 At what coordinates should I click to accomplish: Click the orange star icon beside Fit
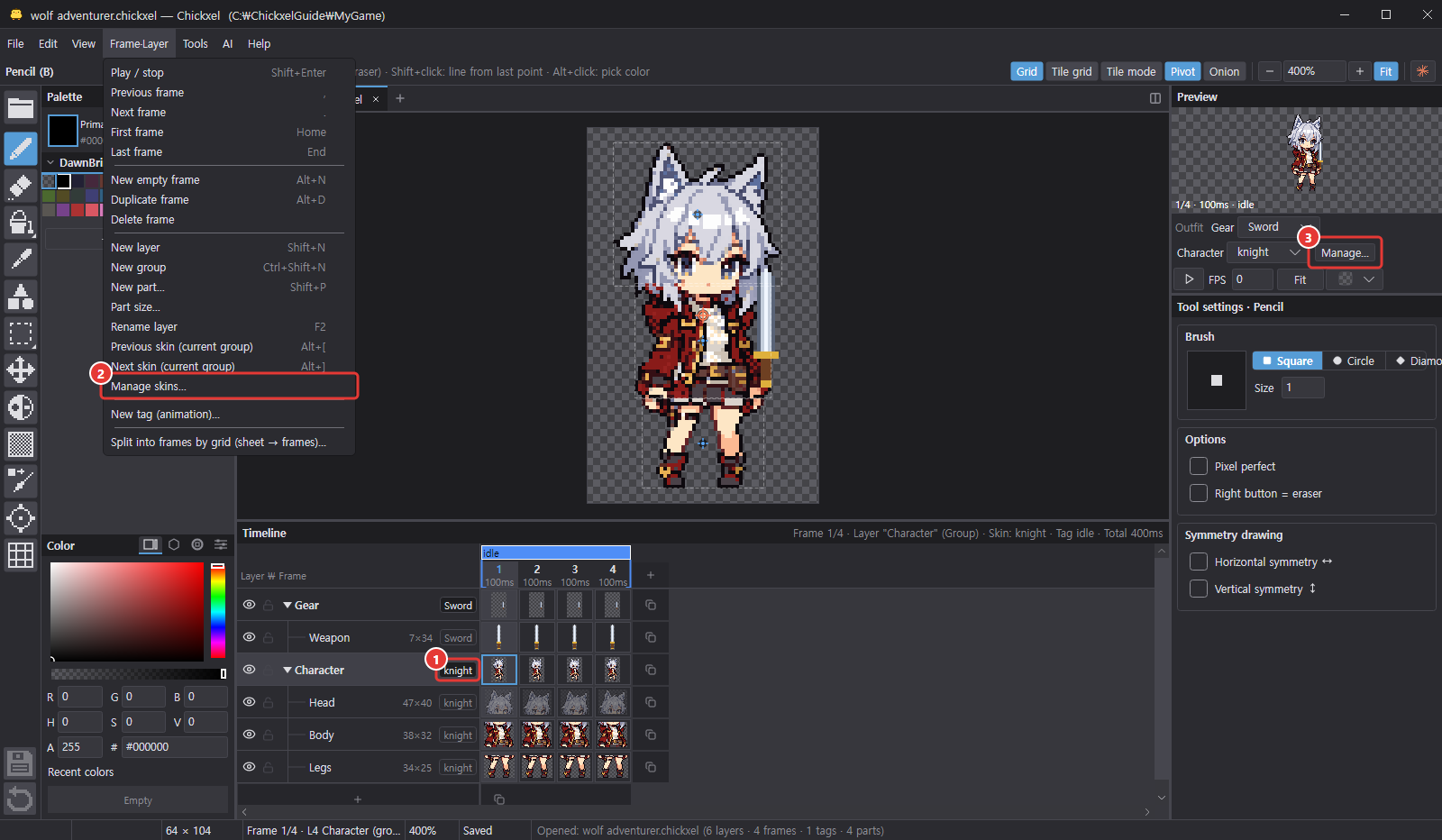click(x=1423, y=71)
